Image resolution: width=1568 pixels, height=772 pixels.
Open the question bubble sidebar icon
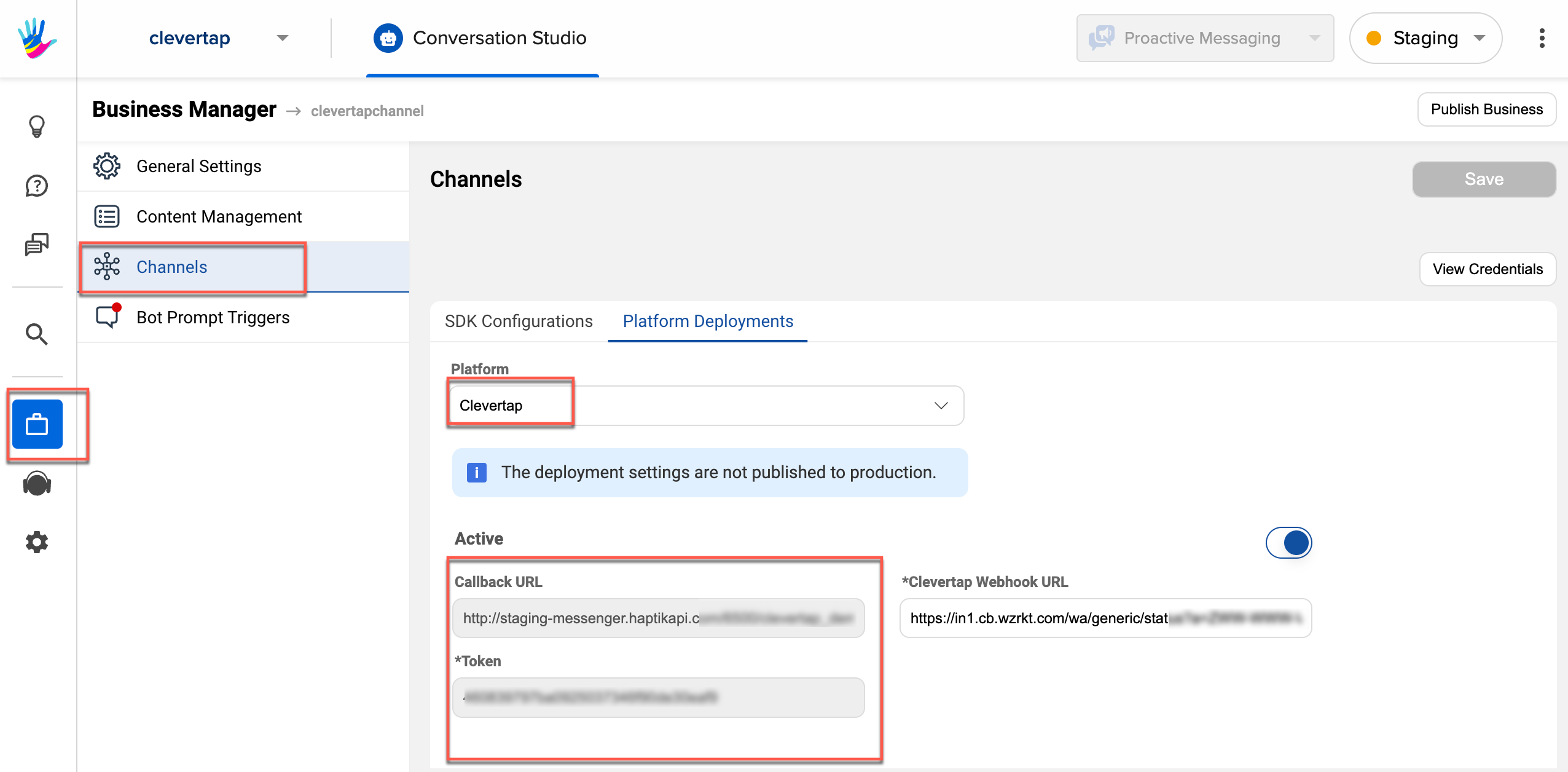37,186
